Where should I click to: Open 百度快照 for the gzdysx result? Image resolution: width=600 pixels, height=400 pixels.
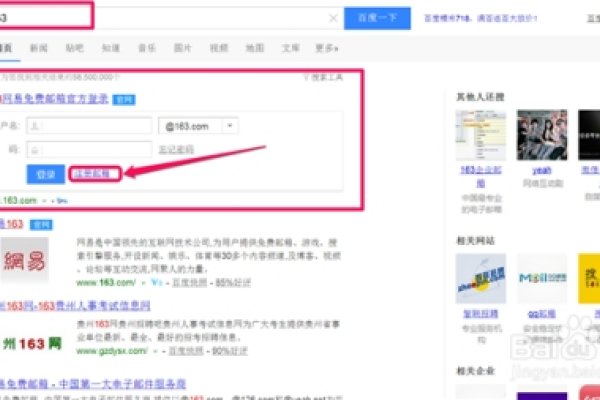(186, 351)
